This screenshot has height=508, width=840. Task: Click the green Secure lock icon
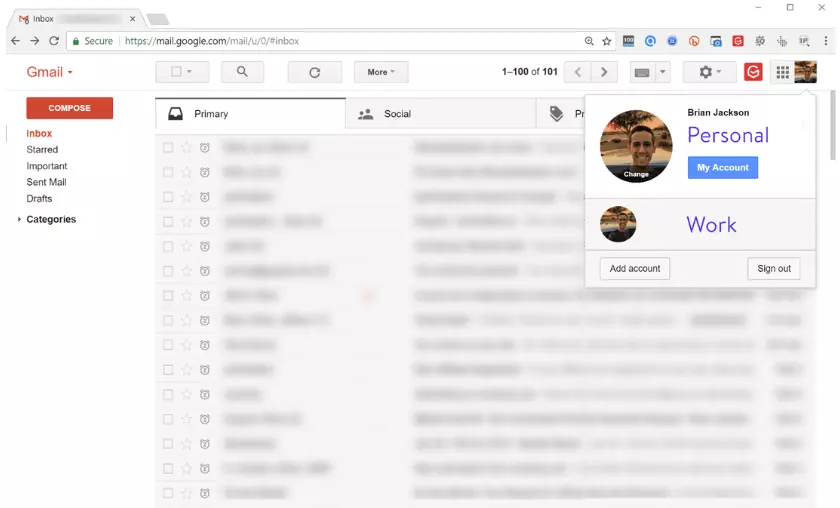click(76, 41)
